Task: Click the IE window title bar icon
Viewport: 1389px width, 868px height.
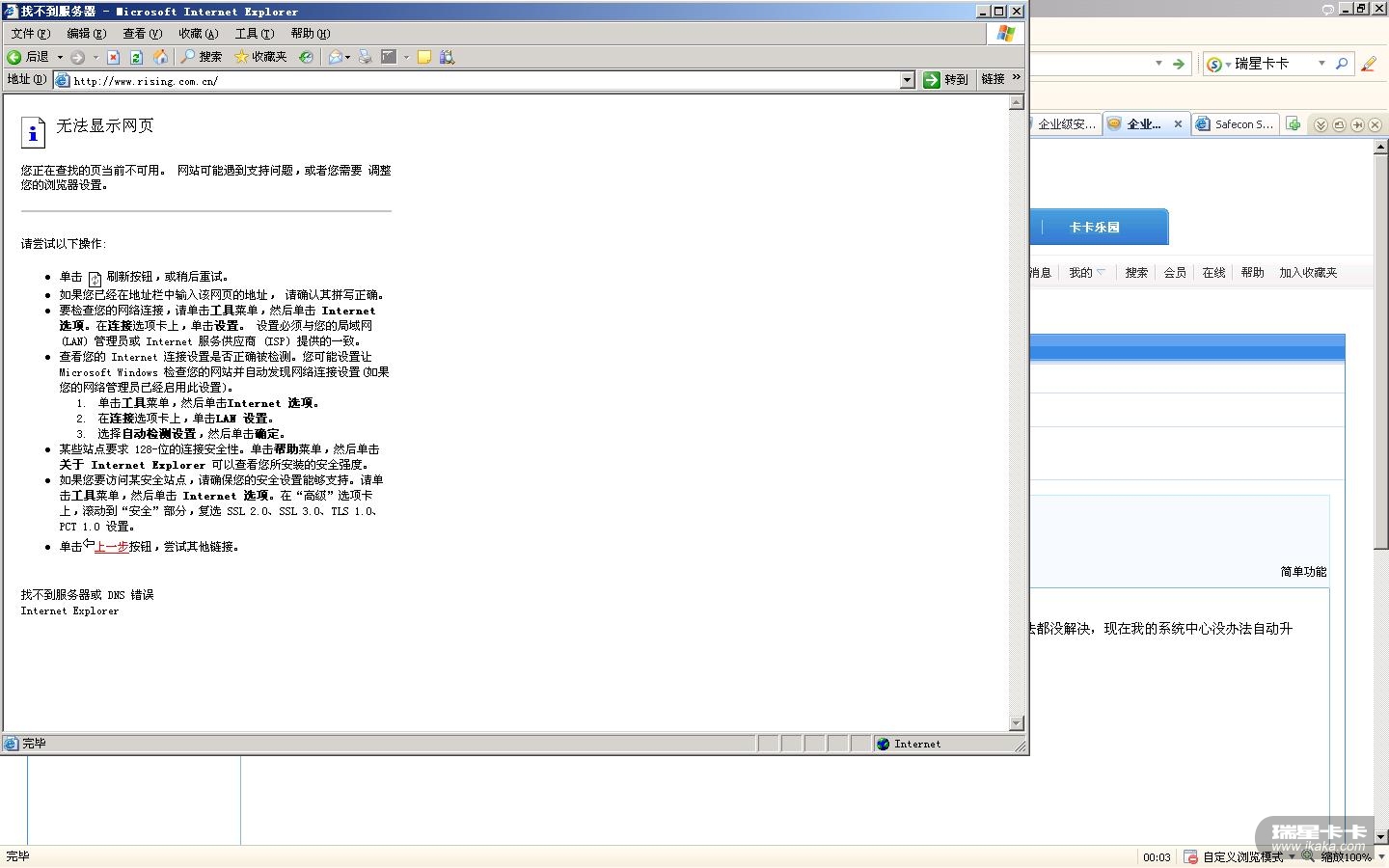Action: [11, 12]
